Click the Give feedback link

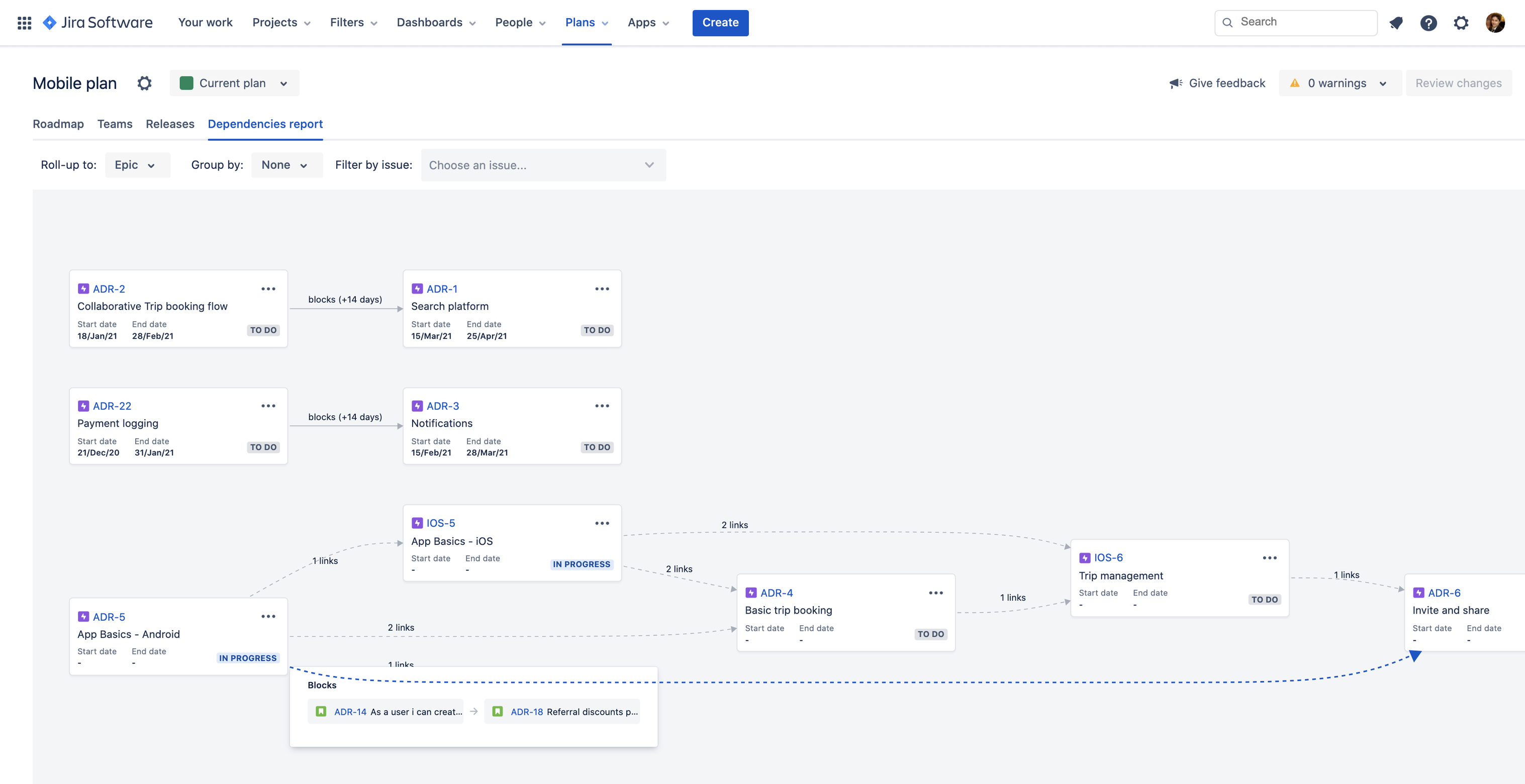pos(1226,83)
